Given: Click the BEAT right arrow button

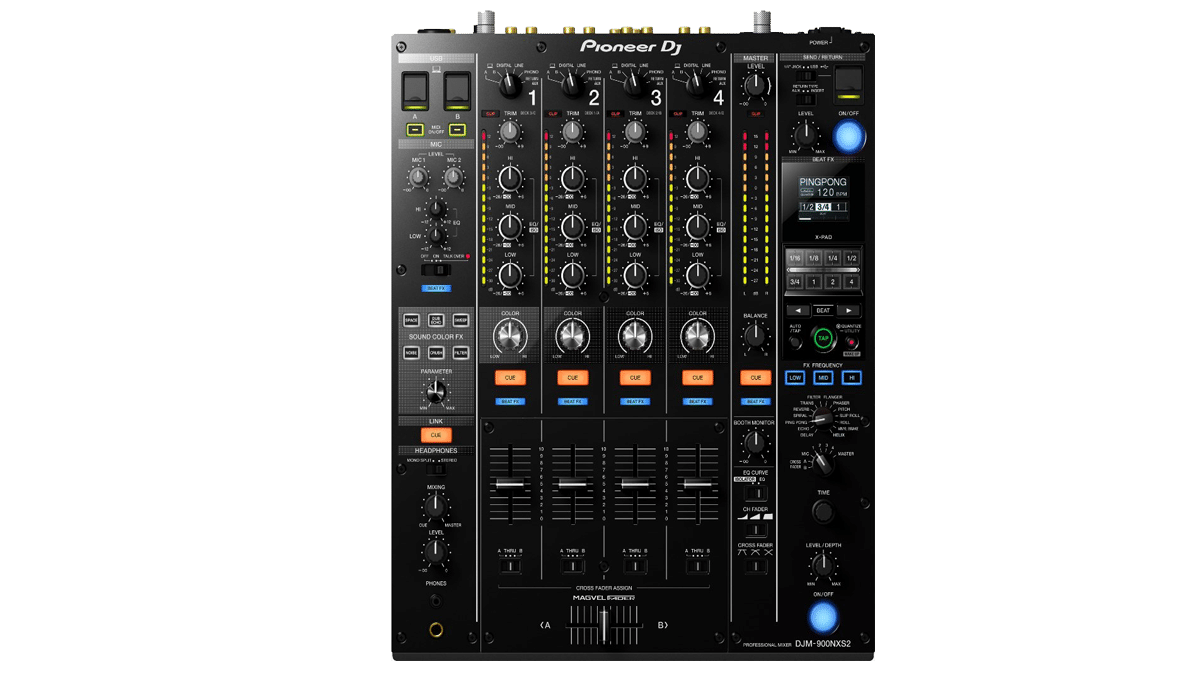Looking at the screenshot, I should point(849,310).
